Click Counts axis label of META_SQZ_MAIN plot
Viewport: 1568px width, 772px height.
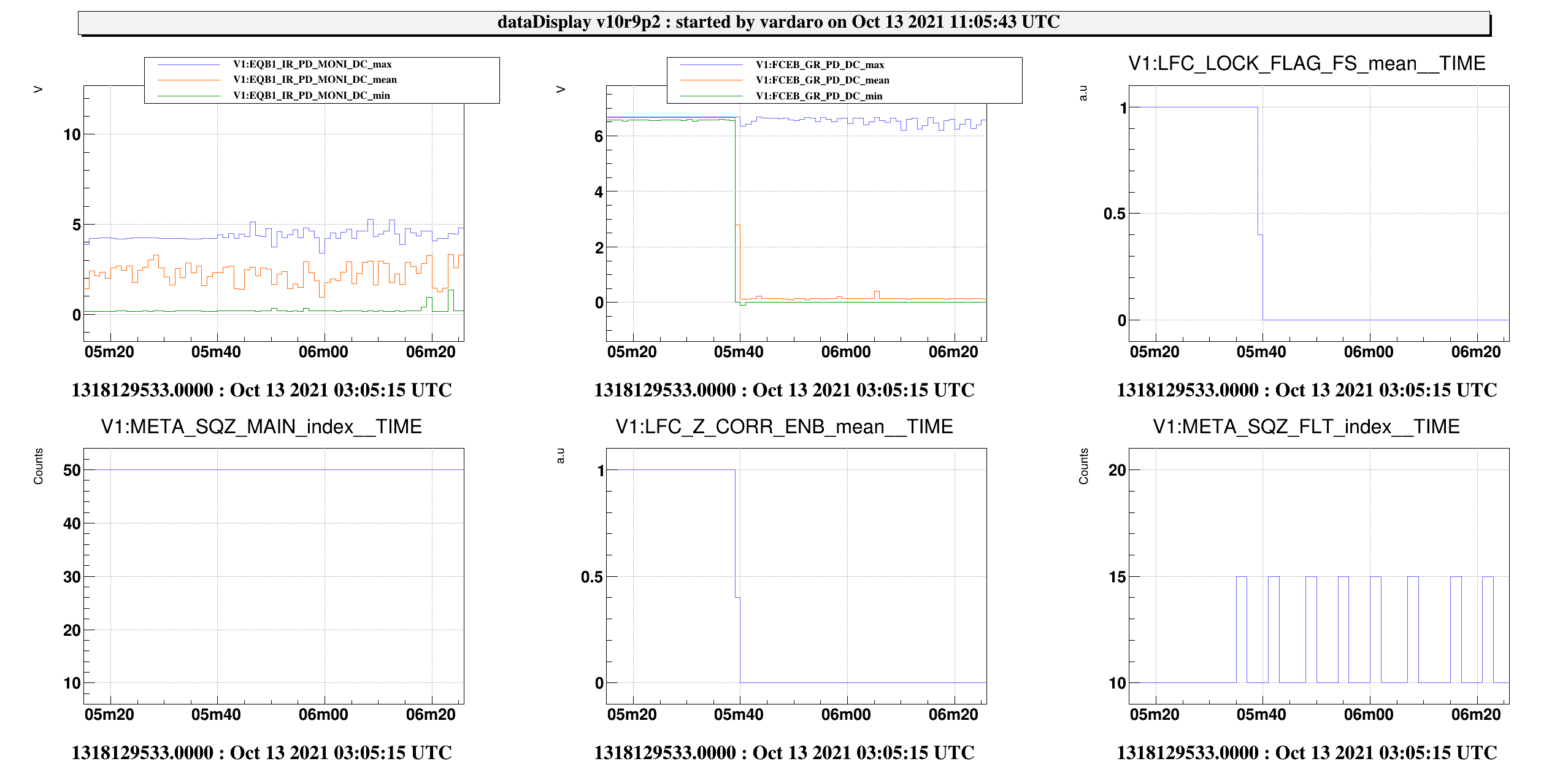pos(39,466)
